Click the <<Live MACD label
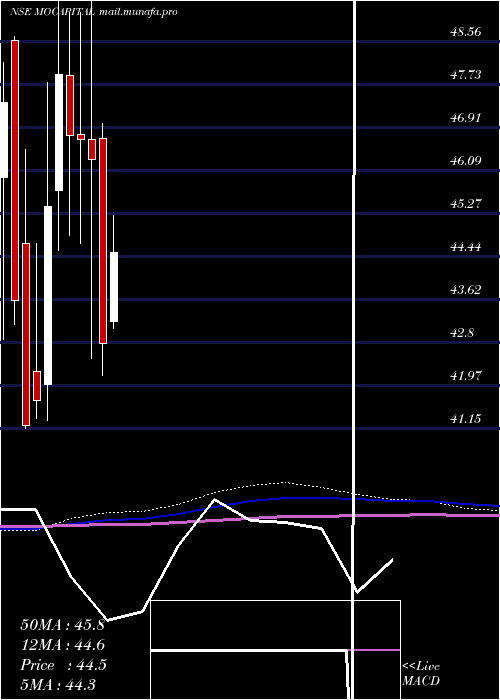500x700 pixels. [421, 674]
